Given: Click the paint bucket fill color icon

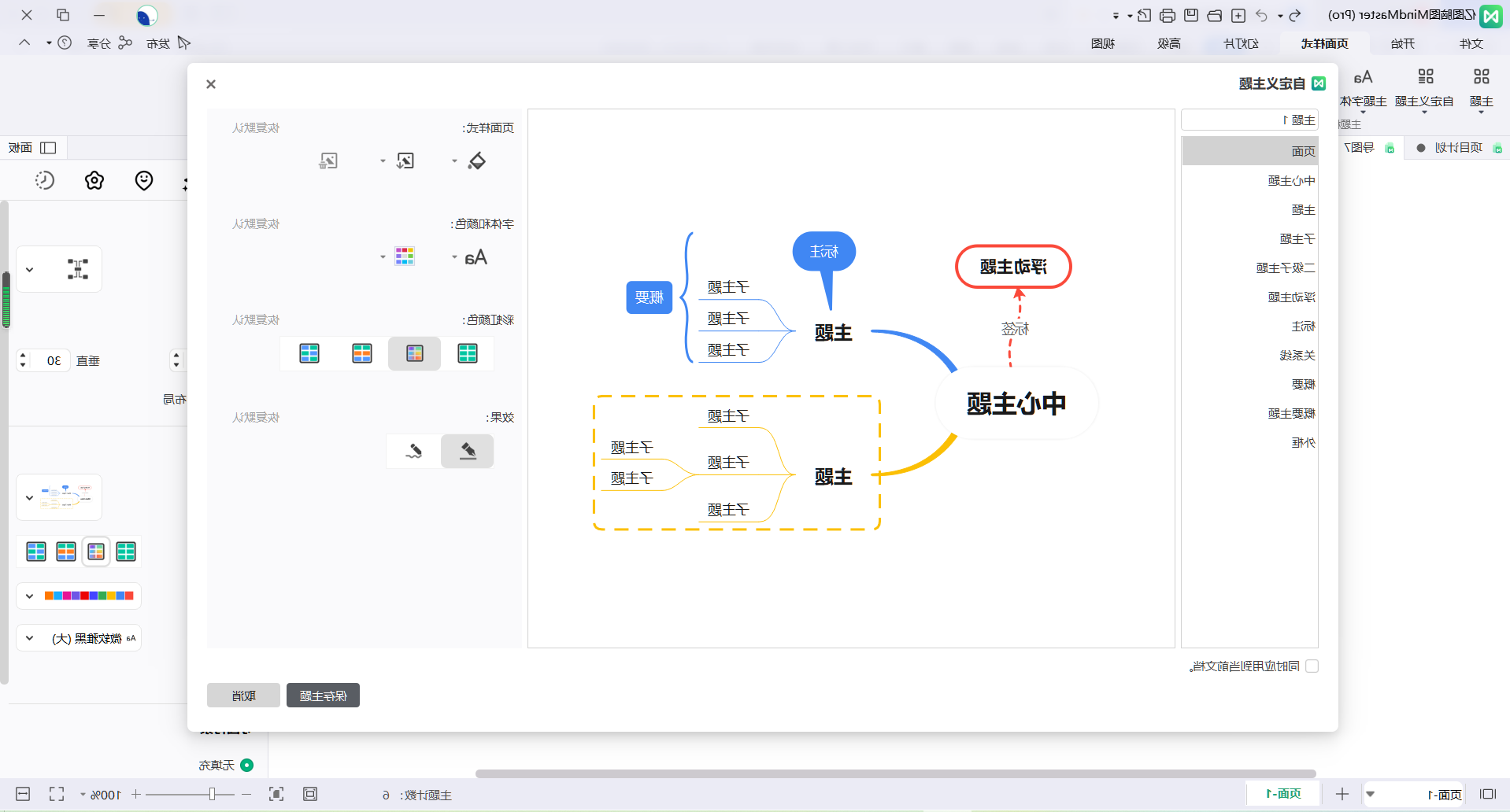Looking at the screenshot, I should [x=476, y=161].
